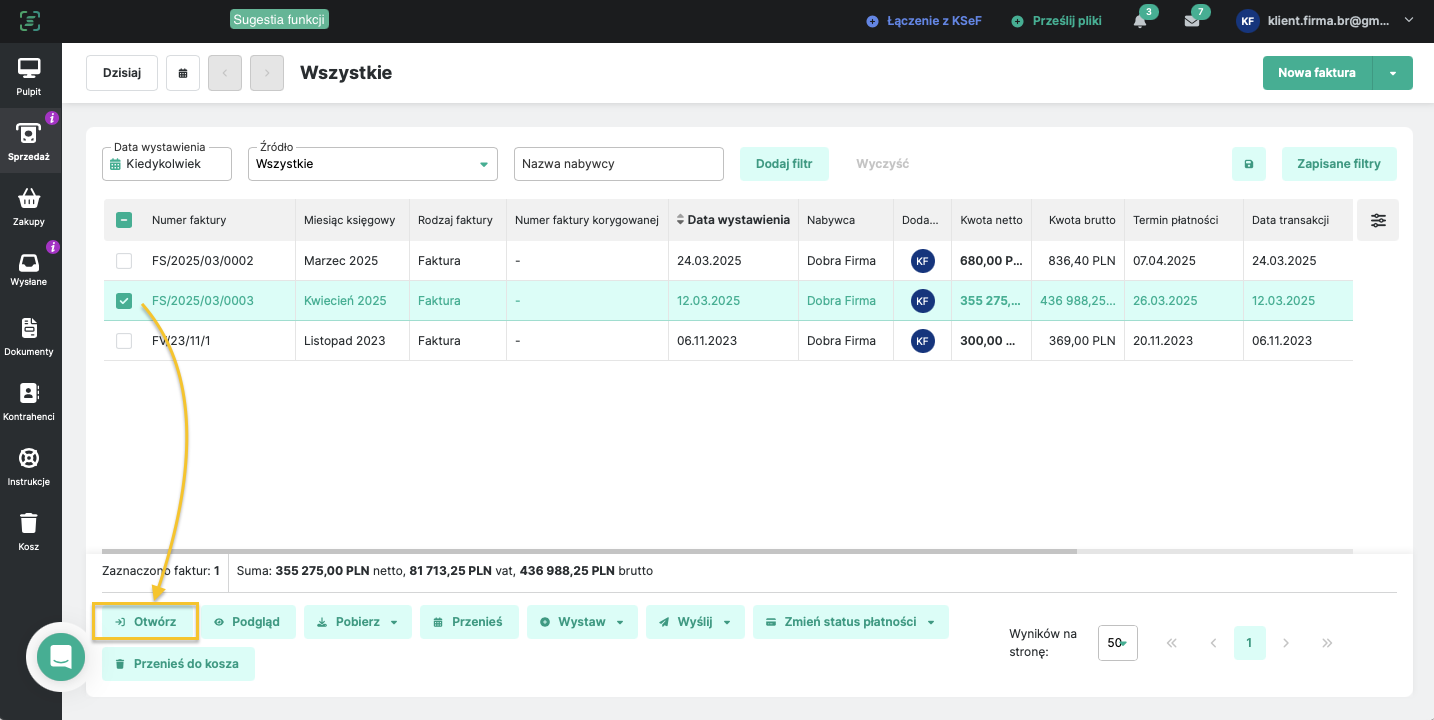Click the save filter floppy disk icon
This screenshot has height=720, width=1434.
point(1248,164)
